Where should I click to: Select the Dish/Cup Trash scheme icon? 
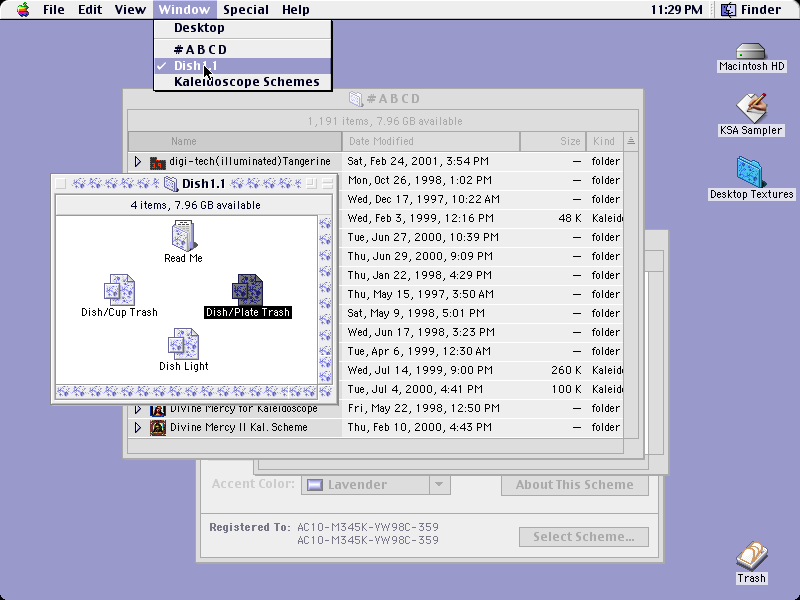pos(119,289)
